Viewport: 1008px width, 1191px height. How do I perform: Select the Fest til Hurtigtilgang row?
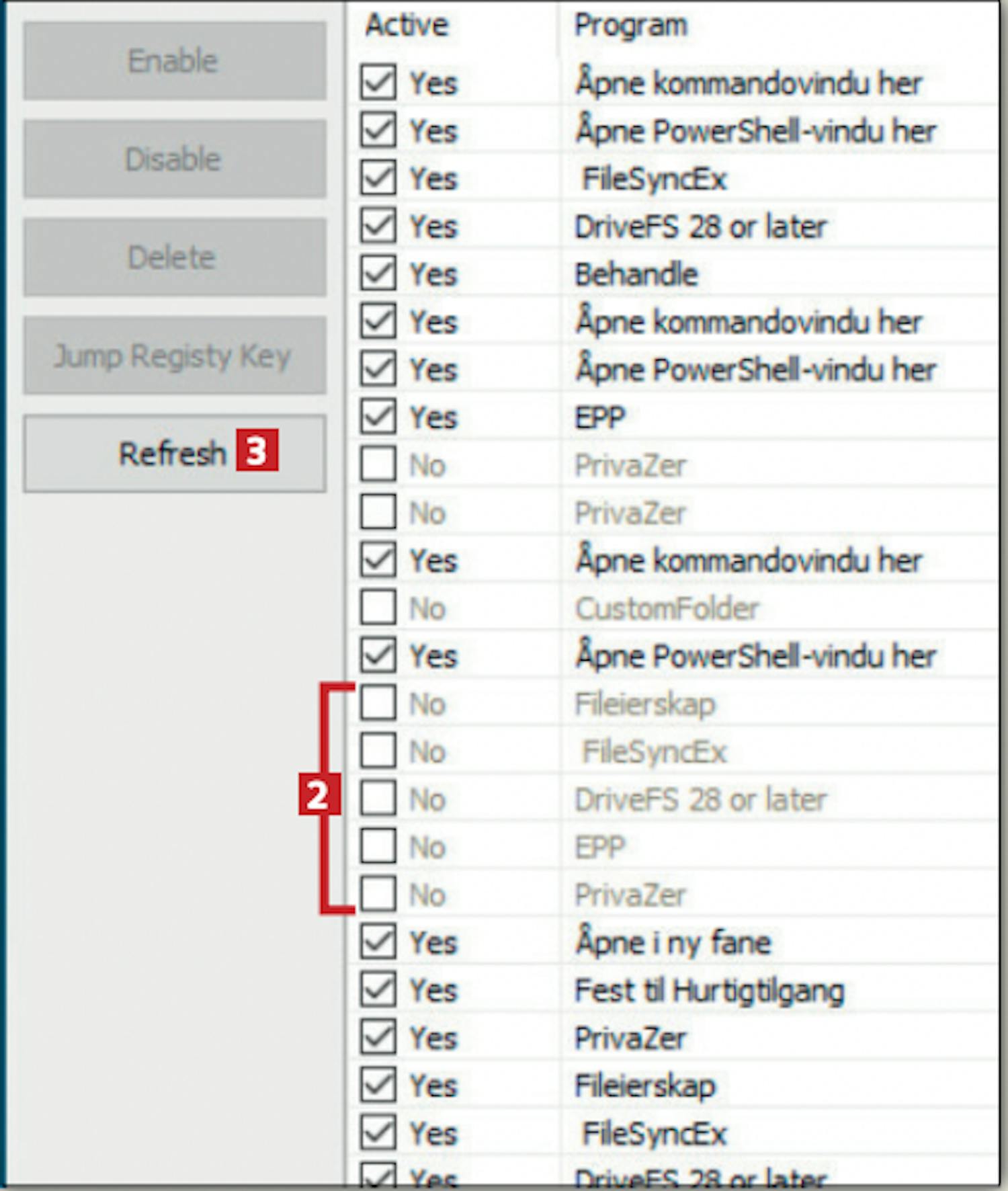coord(709,990)
